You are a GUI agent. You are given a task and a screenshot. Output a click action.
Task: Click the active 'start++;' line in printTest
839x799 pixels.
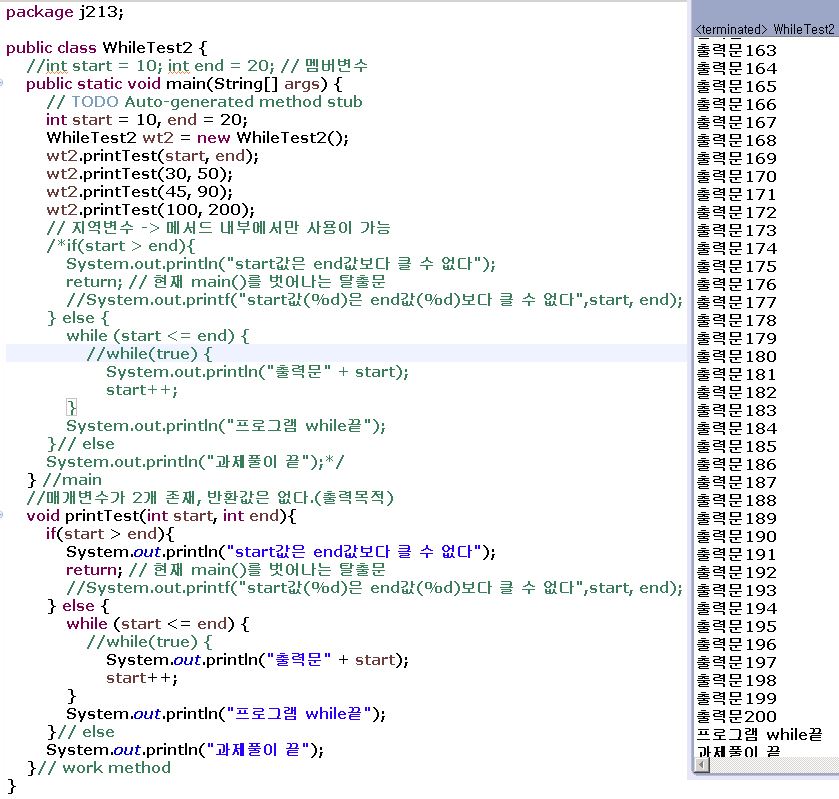(x=142, y=678)
